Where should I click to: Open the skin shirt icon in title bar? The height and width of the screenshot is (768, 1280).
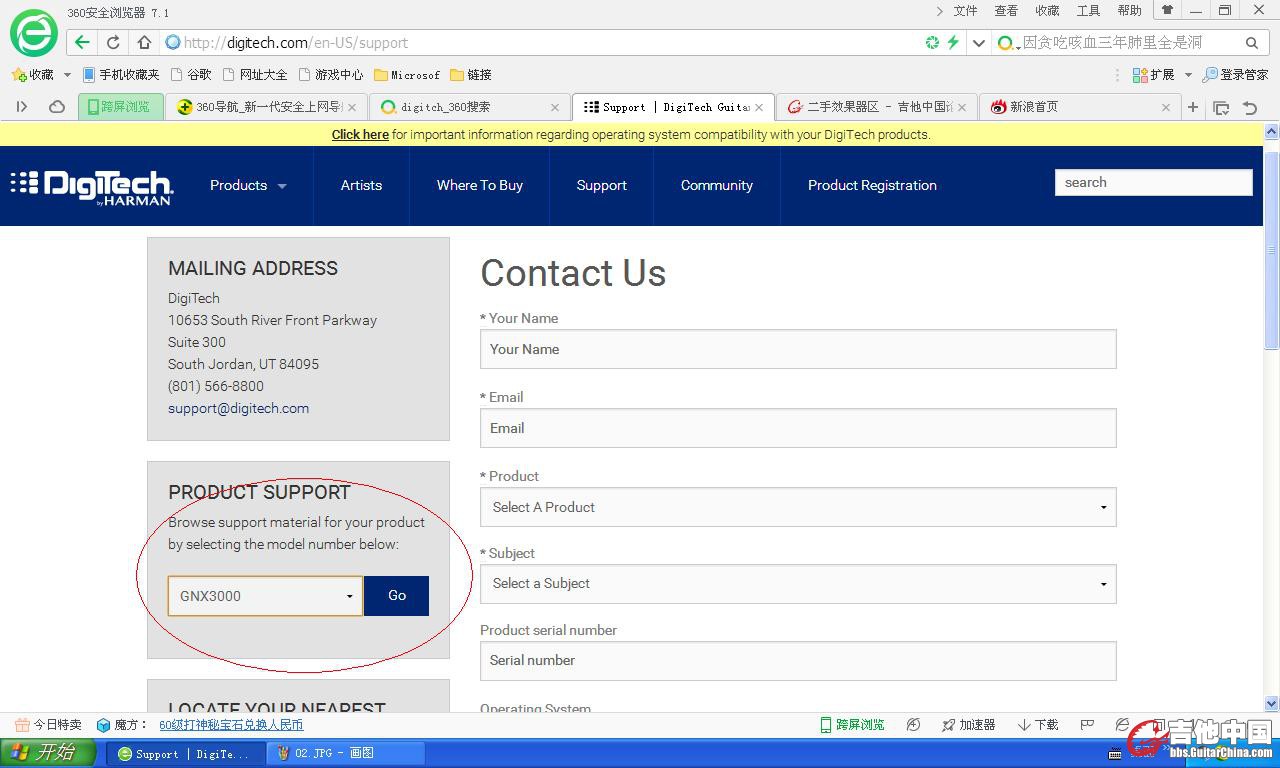point(1167,10)
